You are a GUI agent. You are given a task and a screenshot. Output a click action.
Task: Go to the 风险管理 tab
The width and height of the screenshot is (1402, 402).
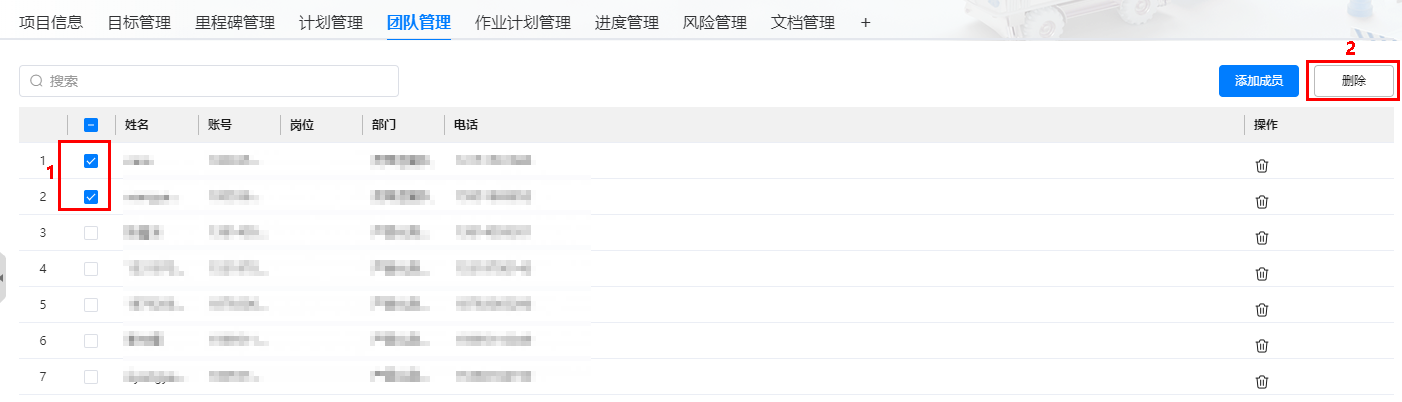pyautogui.click(x=715, y=22)
